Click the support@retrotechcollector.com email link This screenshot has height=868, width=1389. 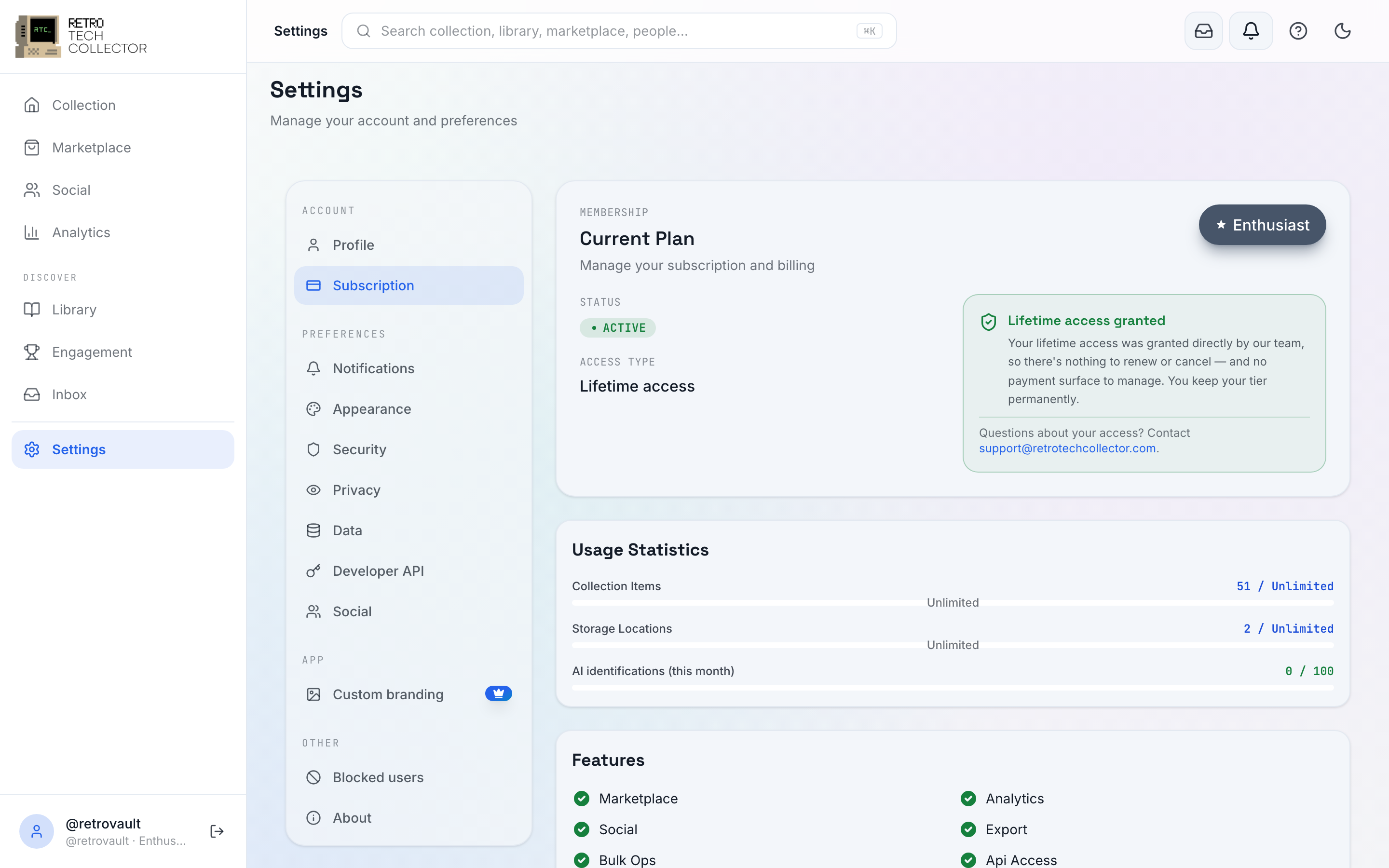tap(1067, 448)
